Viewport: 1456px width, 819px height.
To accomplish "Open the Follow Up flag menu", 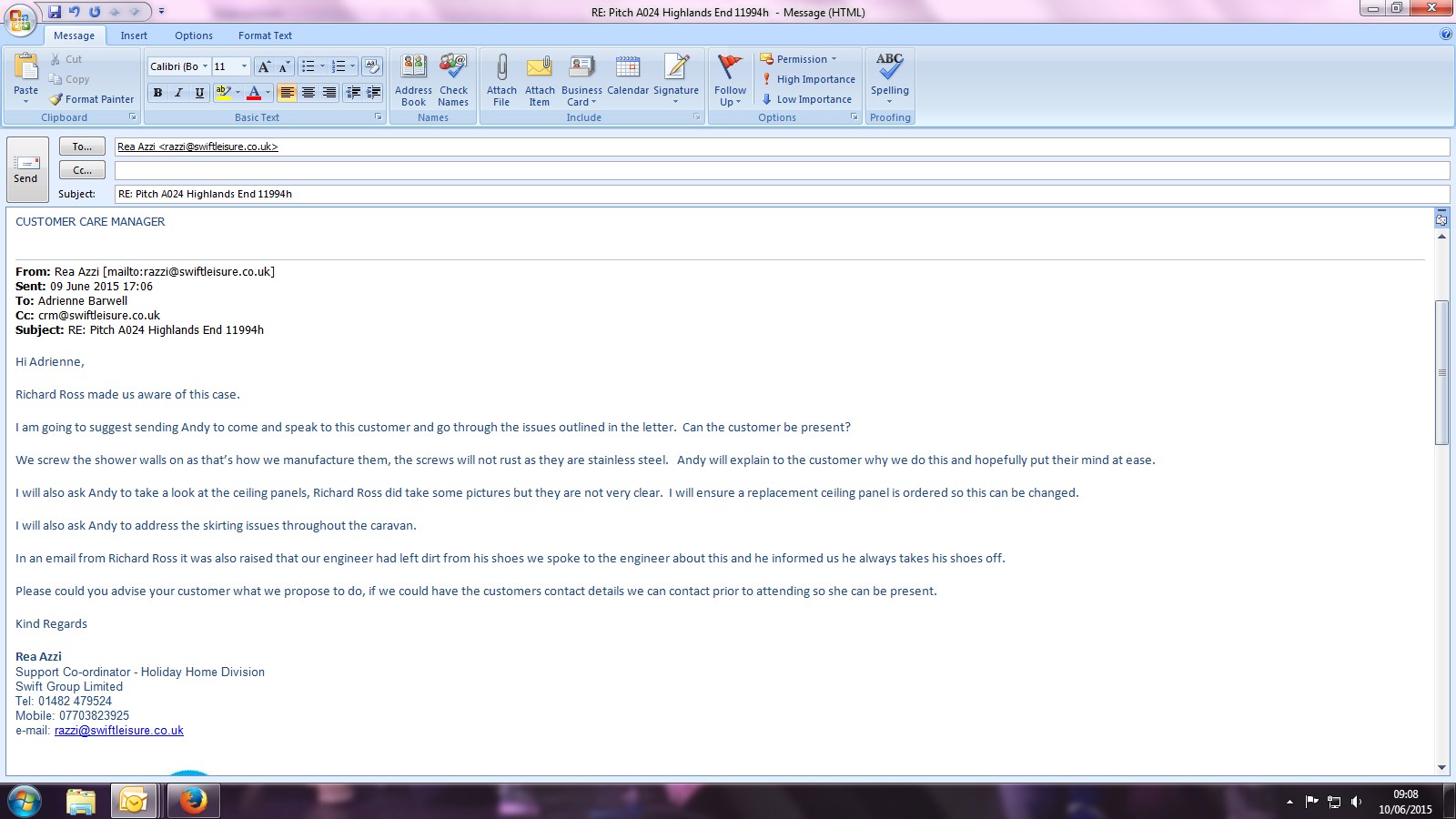I will [730, 80].
